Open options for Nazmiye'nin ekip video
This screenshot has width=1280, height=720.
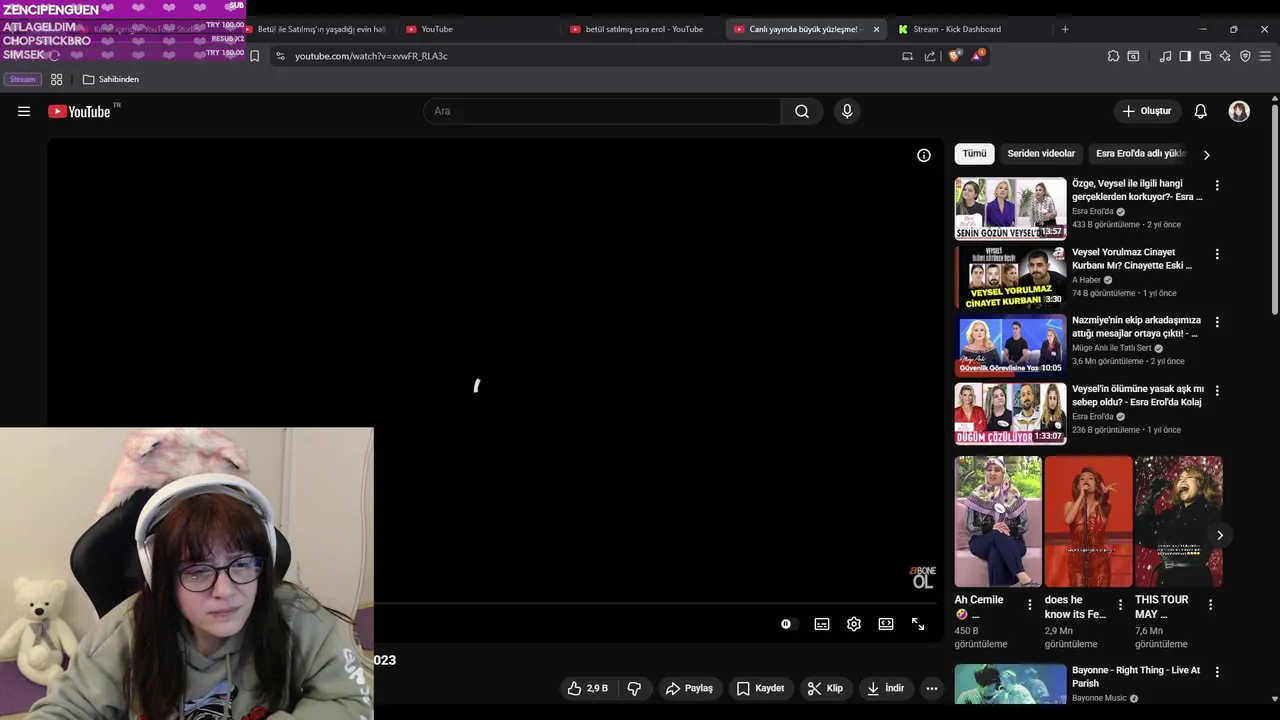click(x=1217, y=322)
